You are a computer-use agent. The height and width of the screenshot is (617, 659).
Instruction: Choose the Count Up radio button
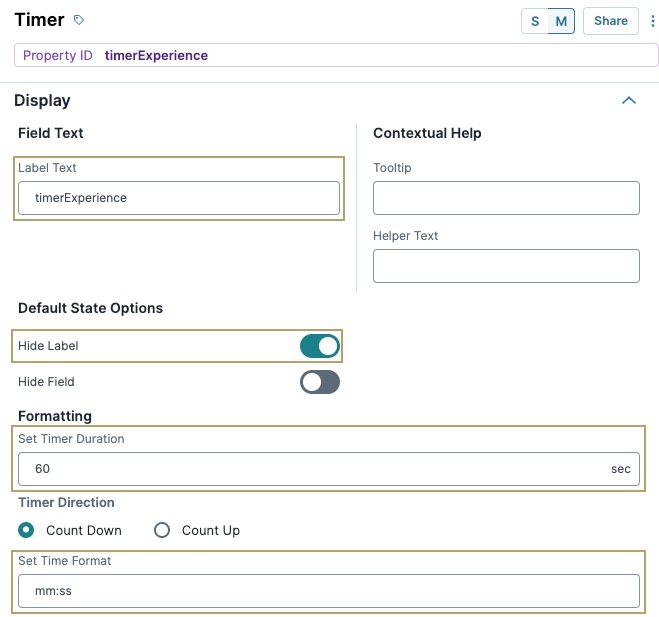click(162, 530)
